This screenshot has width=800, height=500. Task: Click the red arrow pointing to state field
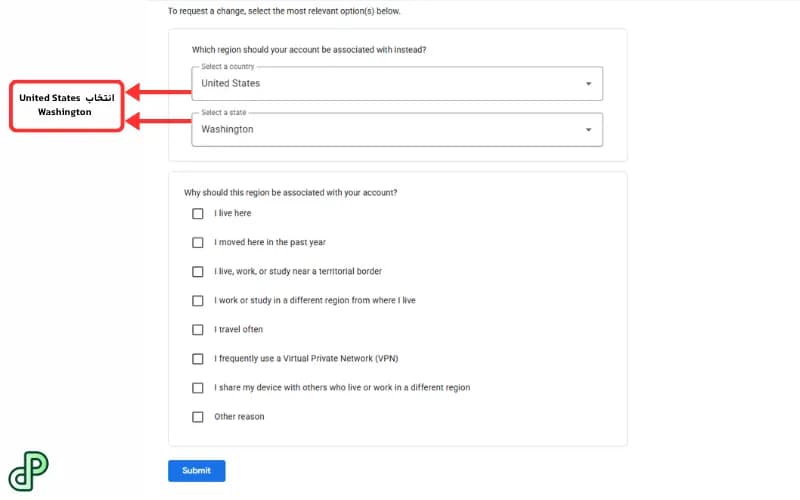coord(158,121)
